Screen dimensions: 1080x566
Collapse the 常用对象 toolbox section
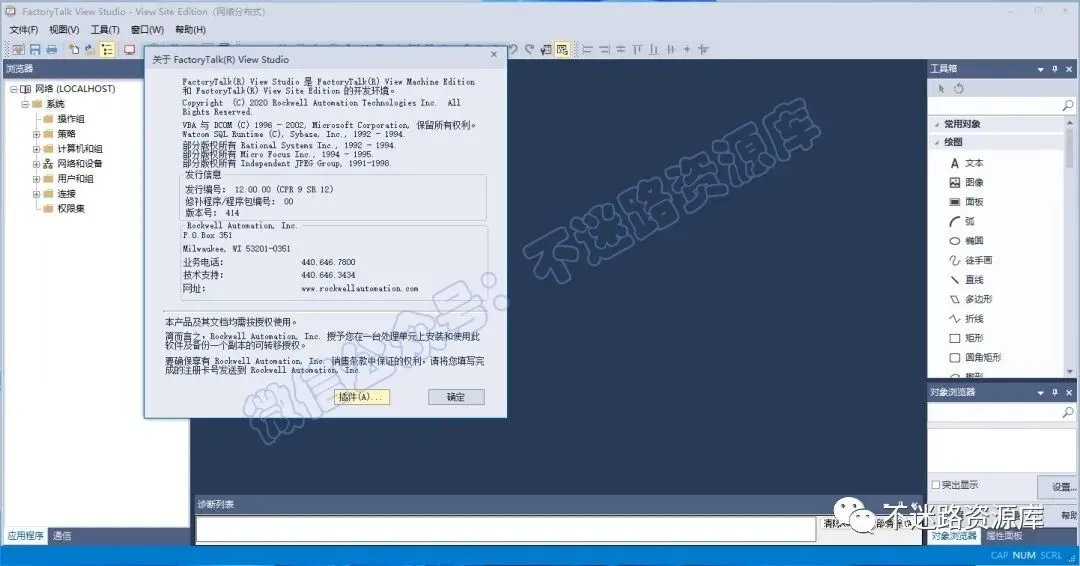[937, 125]
